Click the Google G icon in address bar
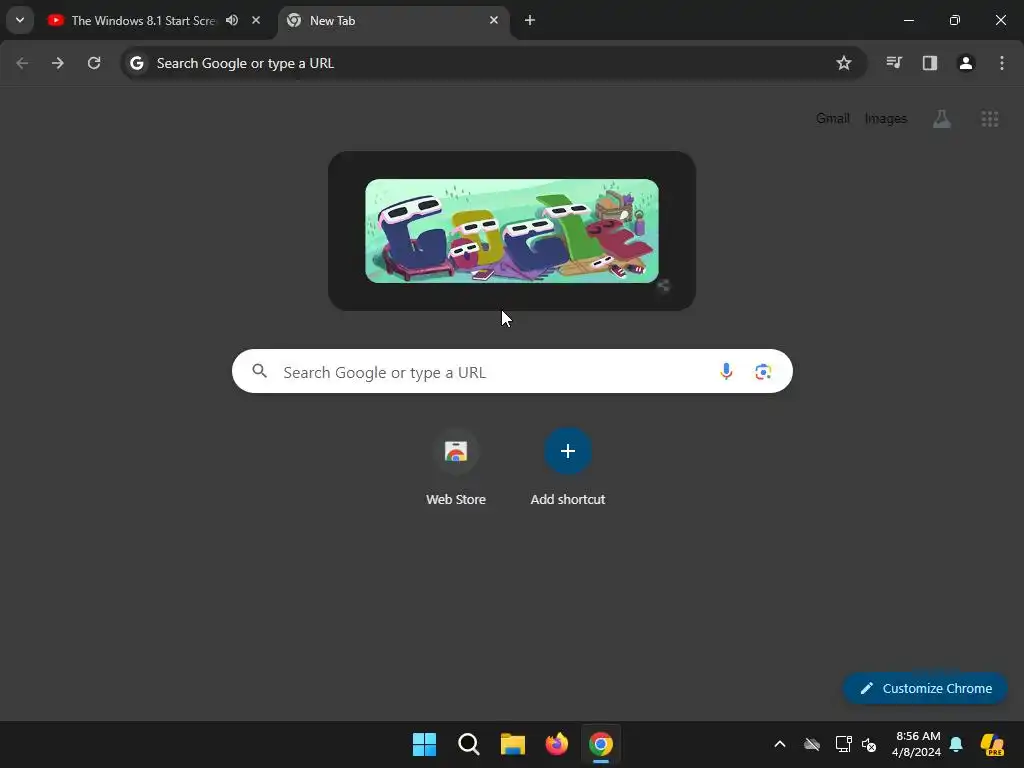This screenshot has width=1024, height=768. [x=136, y=63]
